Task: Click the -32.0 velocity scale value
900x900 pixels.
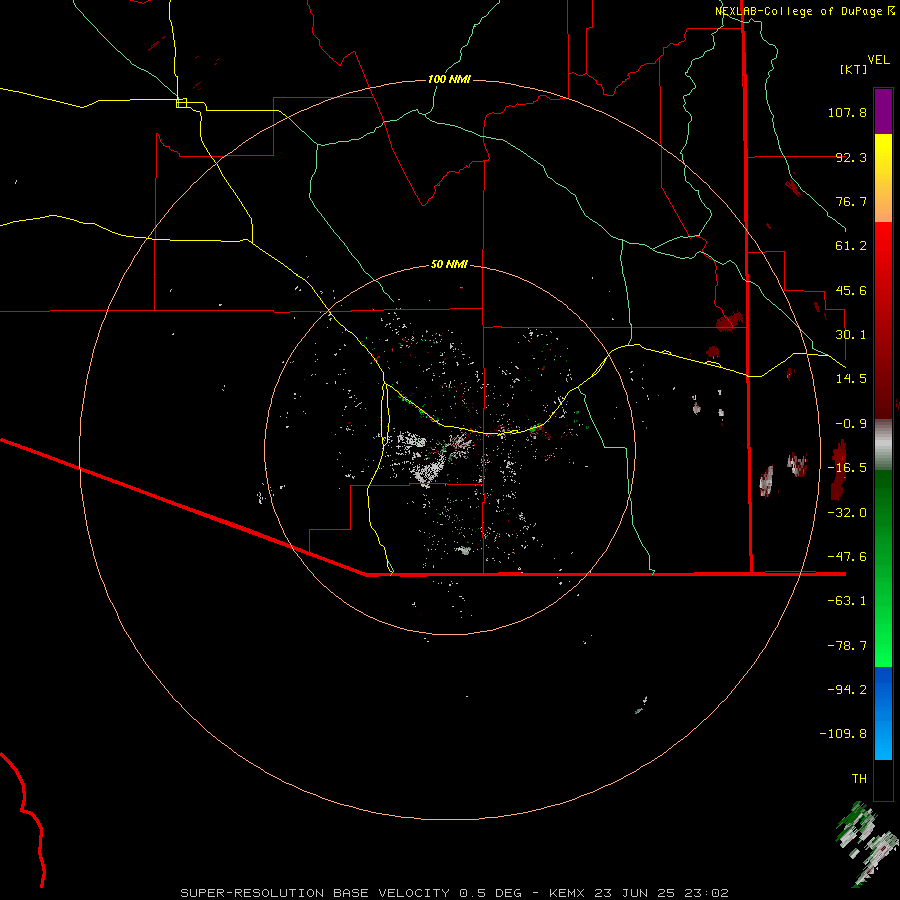Action: tap(847, 513)
